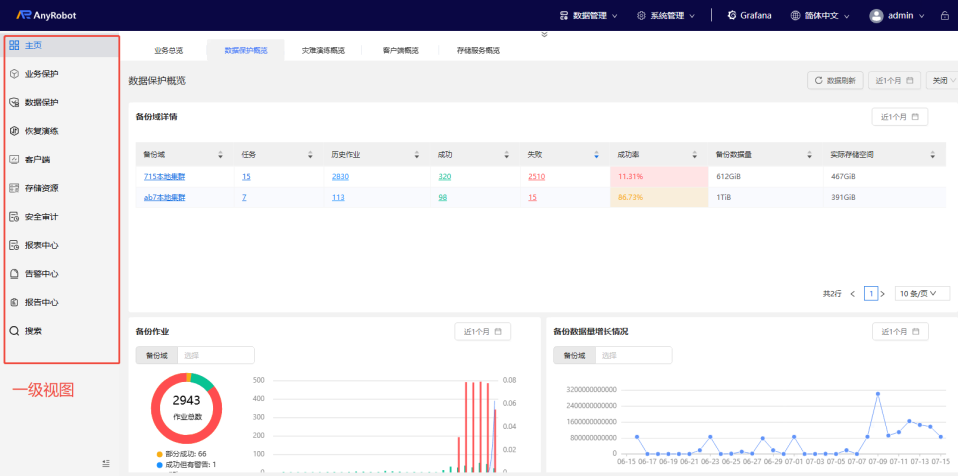The width and height of the screenshot is (958, 476).
Task: Expand the 数据管理 dropdown menu
Action: [x=588, y=15]
